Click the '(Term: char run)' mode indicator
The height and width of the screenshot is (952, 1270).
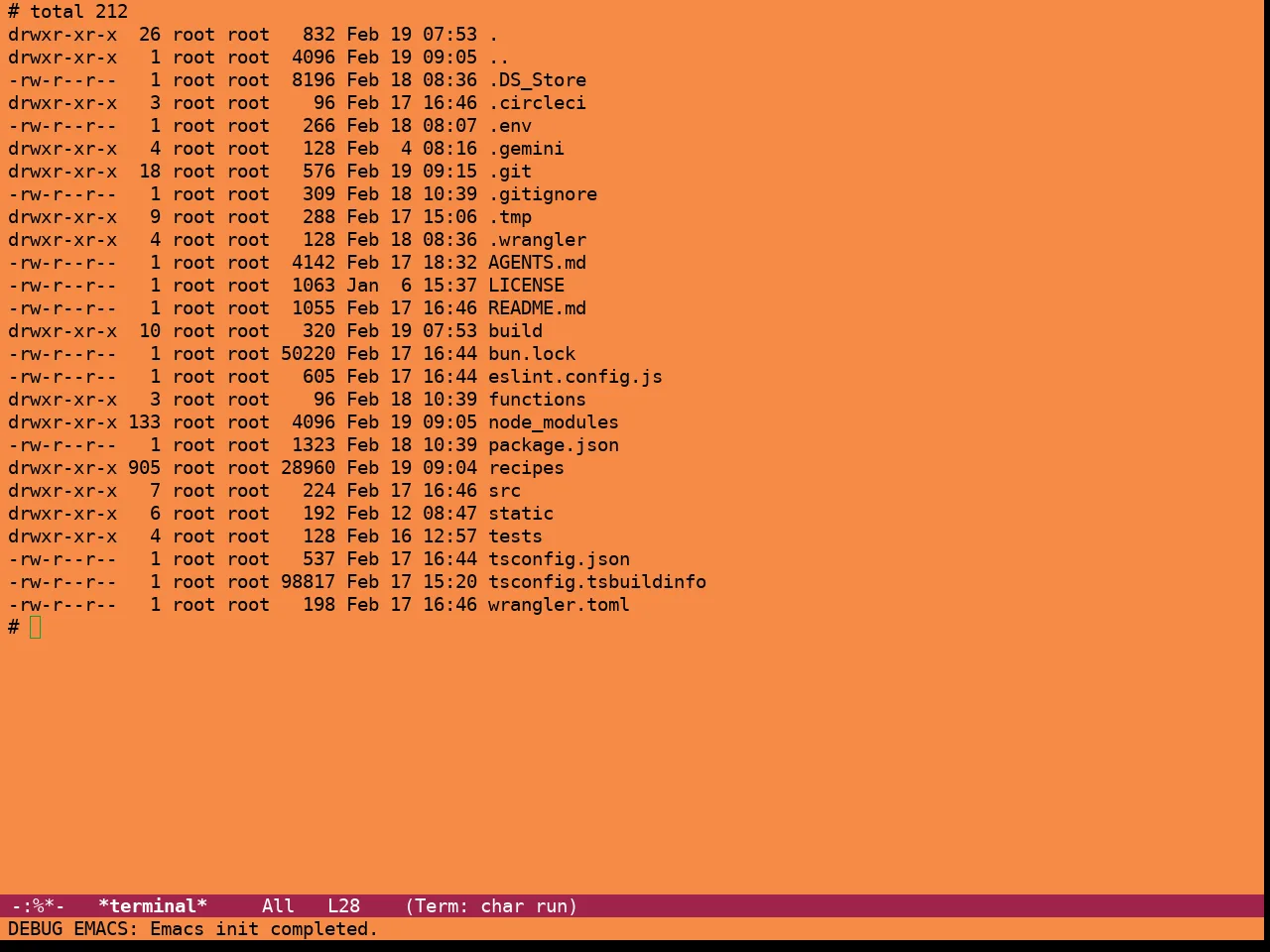point(491,906)
